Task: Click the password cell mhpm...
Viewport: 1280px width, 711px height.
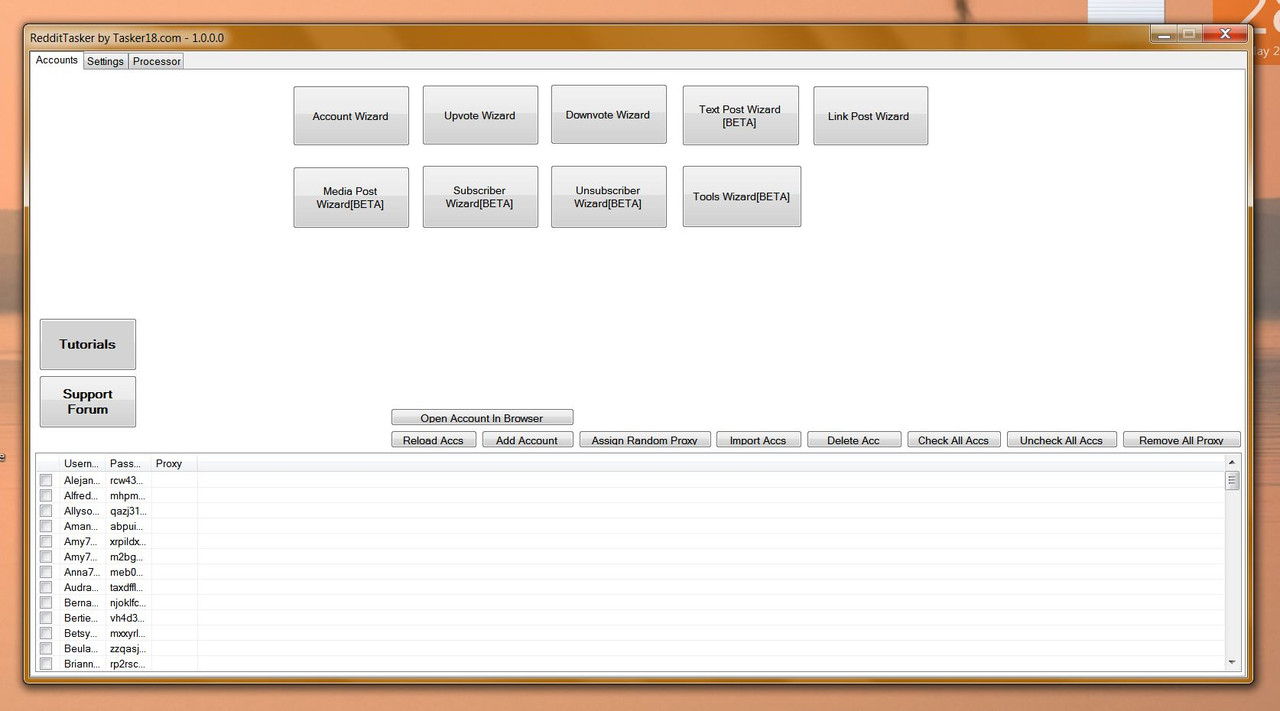Action: click(x=128, y=495)
